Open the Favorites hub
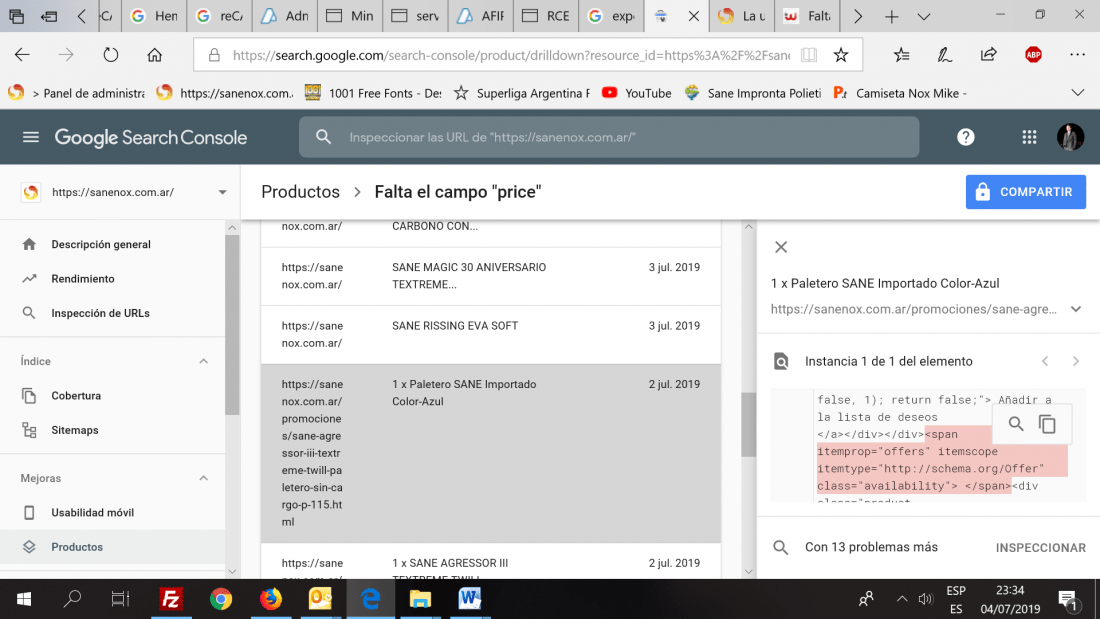The height and width of the screenshot is (619, 1100). coord(901,55)
